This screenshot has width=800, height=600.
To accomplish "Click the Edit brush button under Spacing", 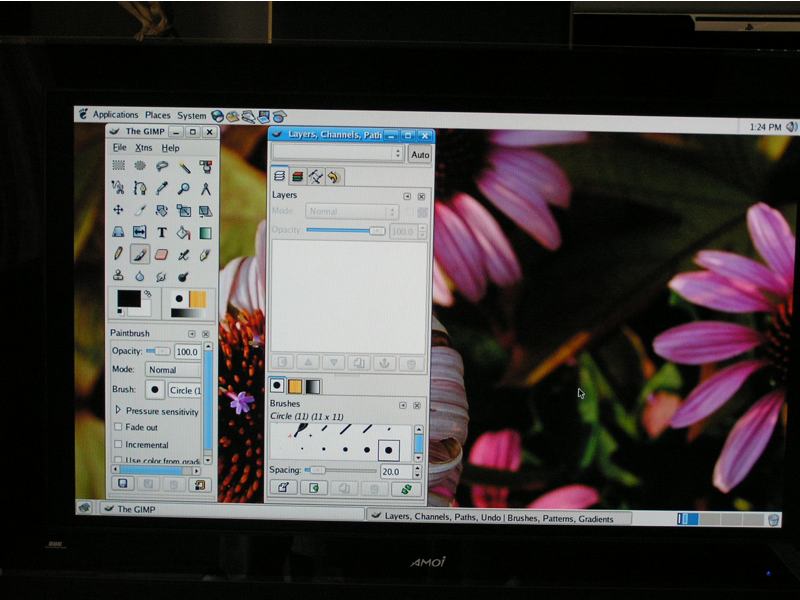I will [x=283, y=487].
